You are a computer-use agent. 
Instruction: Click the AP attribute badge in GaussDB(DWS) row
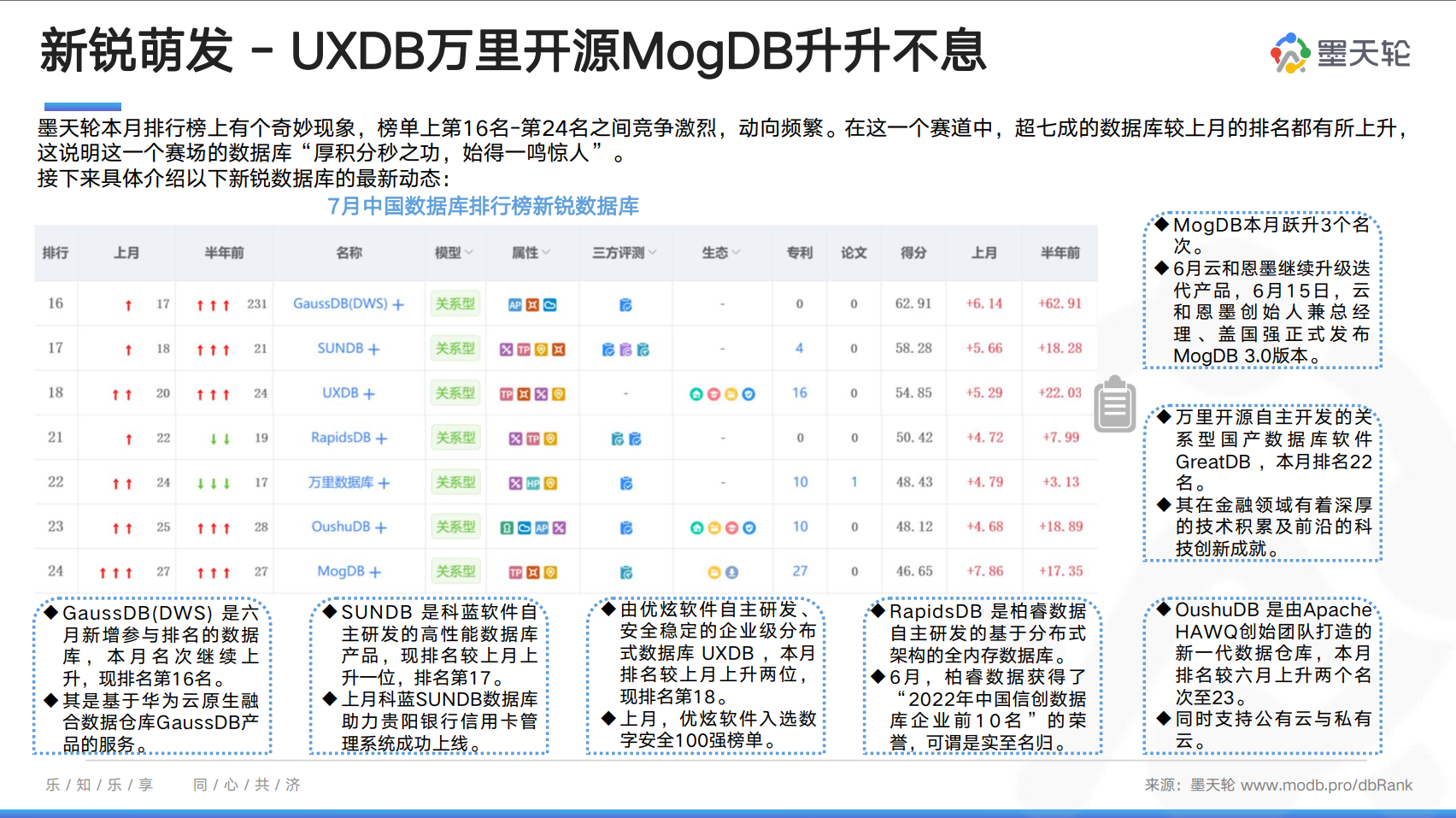click(515, 305)
